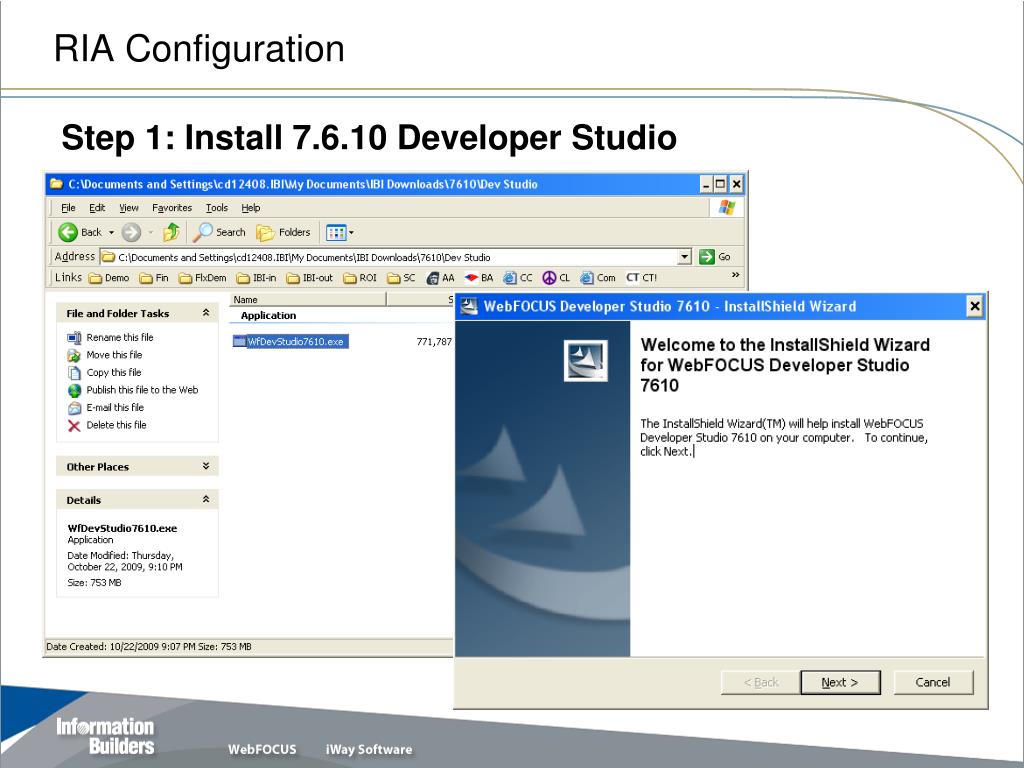The height and width of the screenshot is (768, 1024).
Task: Close the InstallShield Wizard window
Action: click(x=974, y=306)
